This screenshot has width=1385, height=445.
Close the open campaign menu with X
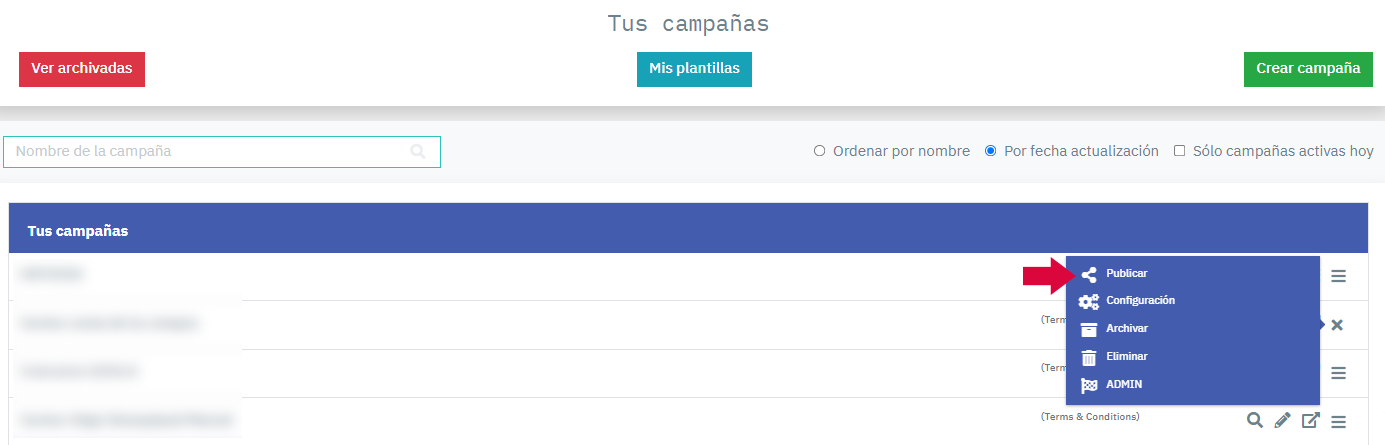(x=1337, y=325)
